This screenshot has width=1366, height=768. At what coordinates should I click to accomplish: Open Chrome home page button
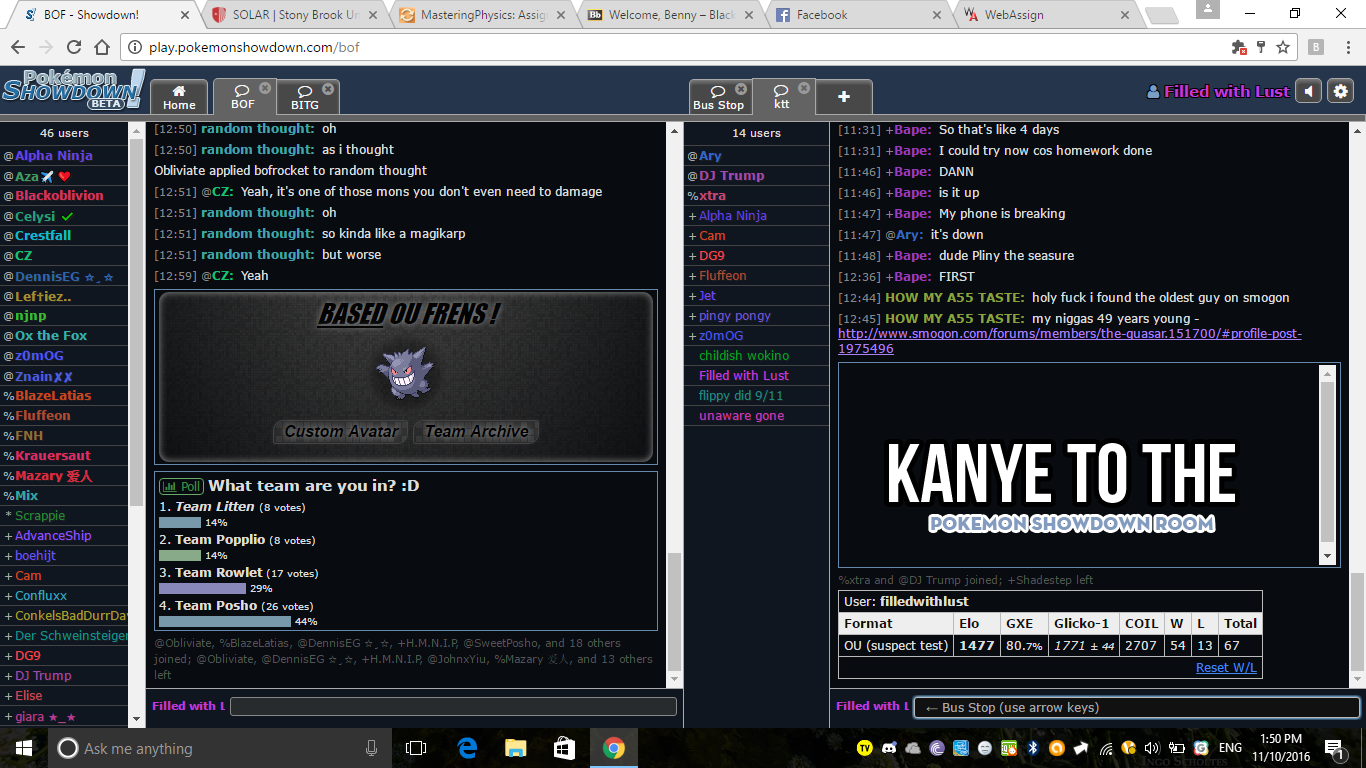[x=102, y=47]
